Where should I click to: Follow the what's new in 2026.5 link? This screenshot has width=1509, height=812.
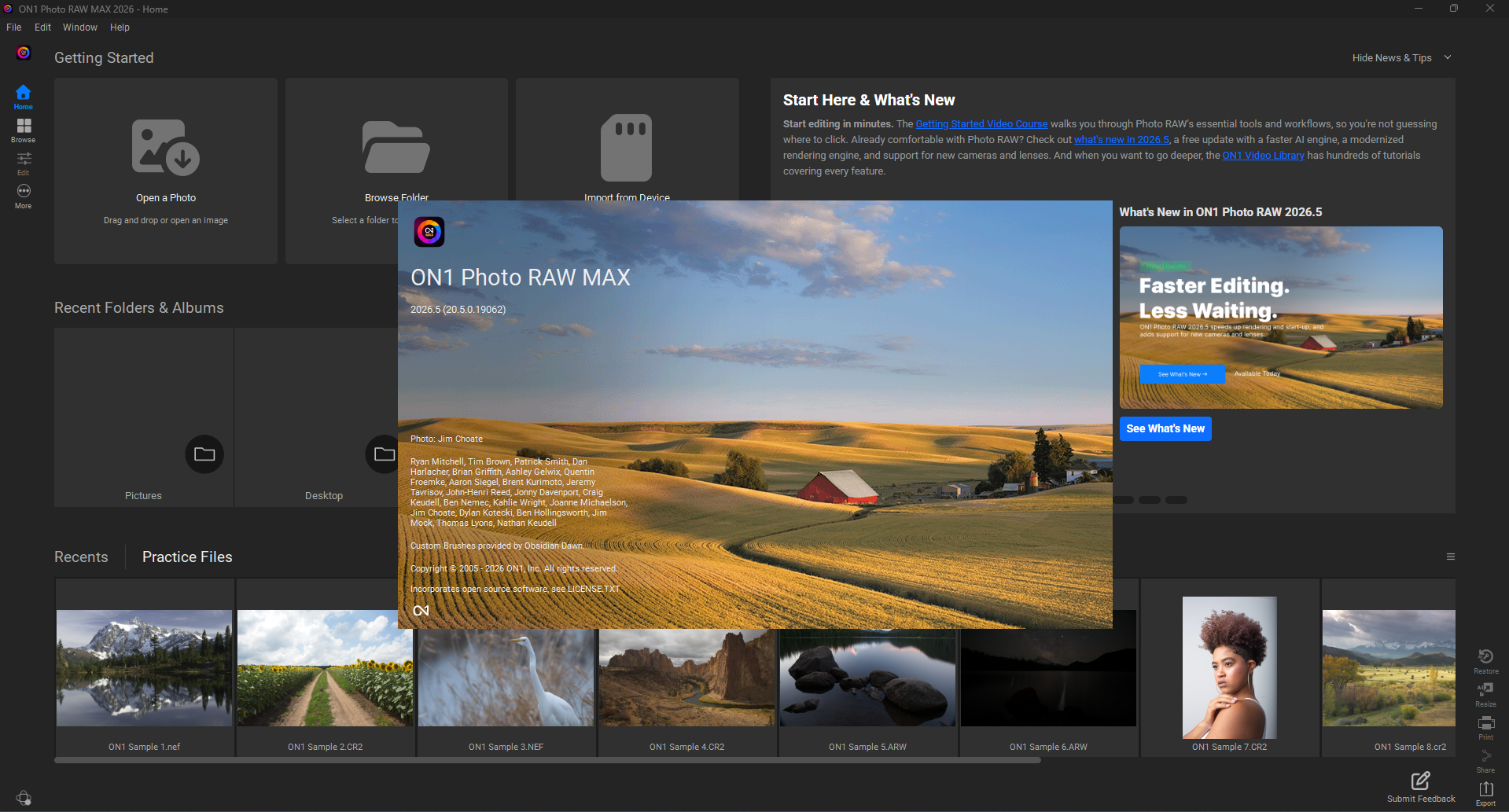pos(1121,140)
